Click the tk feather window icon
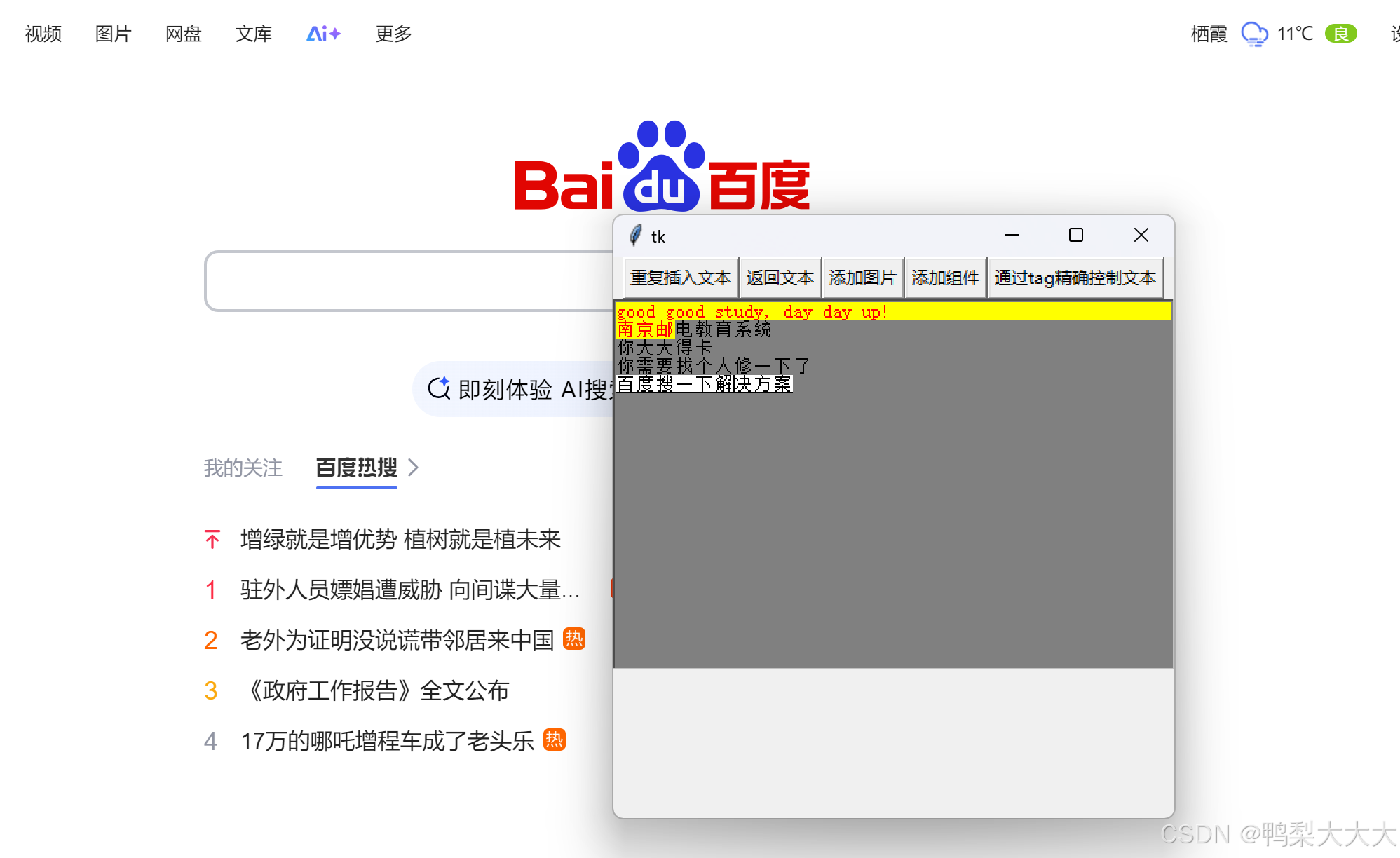 tap(635, 236)
